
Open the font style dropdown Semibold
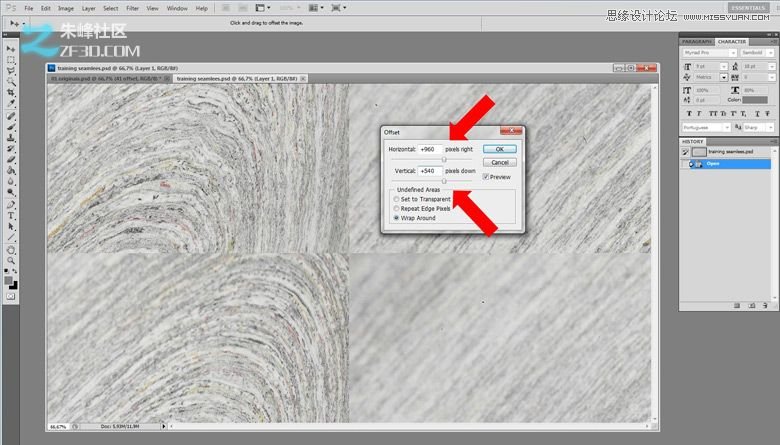pyautogui.click(x=771, y=53)
